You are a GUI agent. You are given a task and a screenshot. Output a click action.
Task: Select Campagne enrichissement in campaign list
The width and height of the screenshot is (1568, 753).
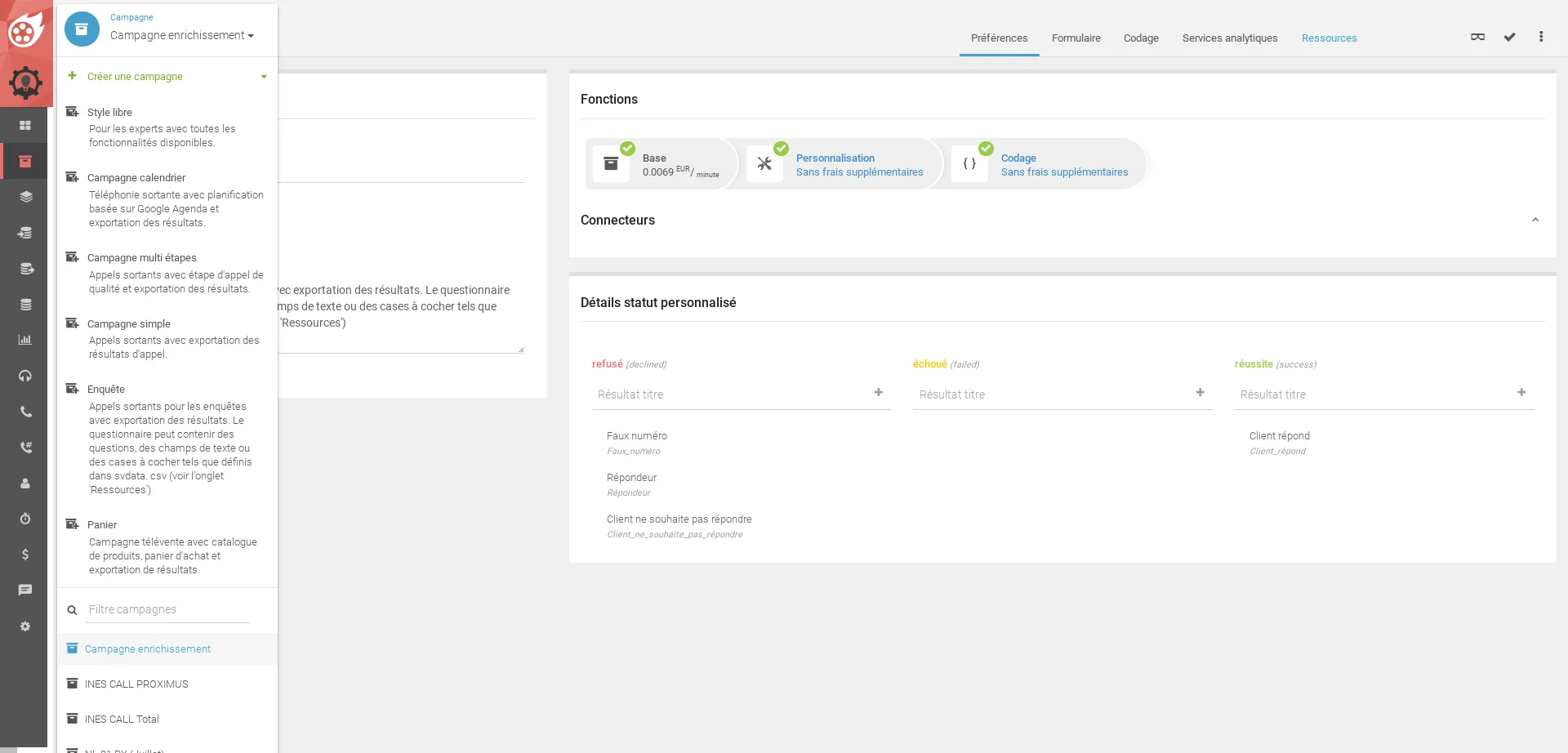167,649
